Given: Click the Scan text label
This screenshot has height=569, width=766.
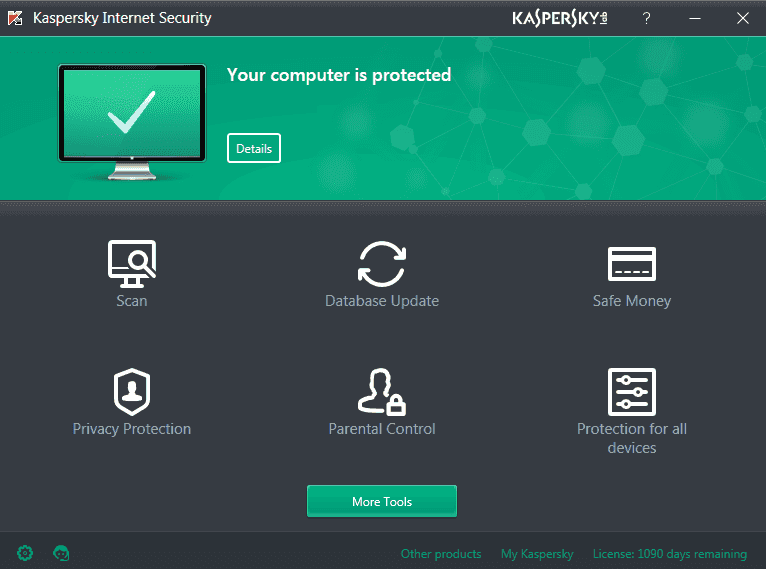Looking at the screenshot, I should (x=132, y=301).
